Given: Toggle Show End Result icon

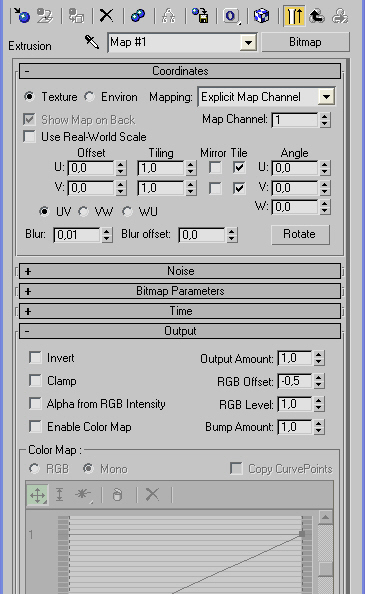Looking at the screenshot, I should 294,16.
